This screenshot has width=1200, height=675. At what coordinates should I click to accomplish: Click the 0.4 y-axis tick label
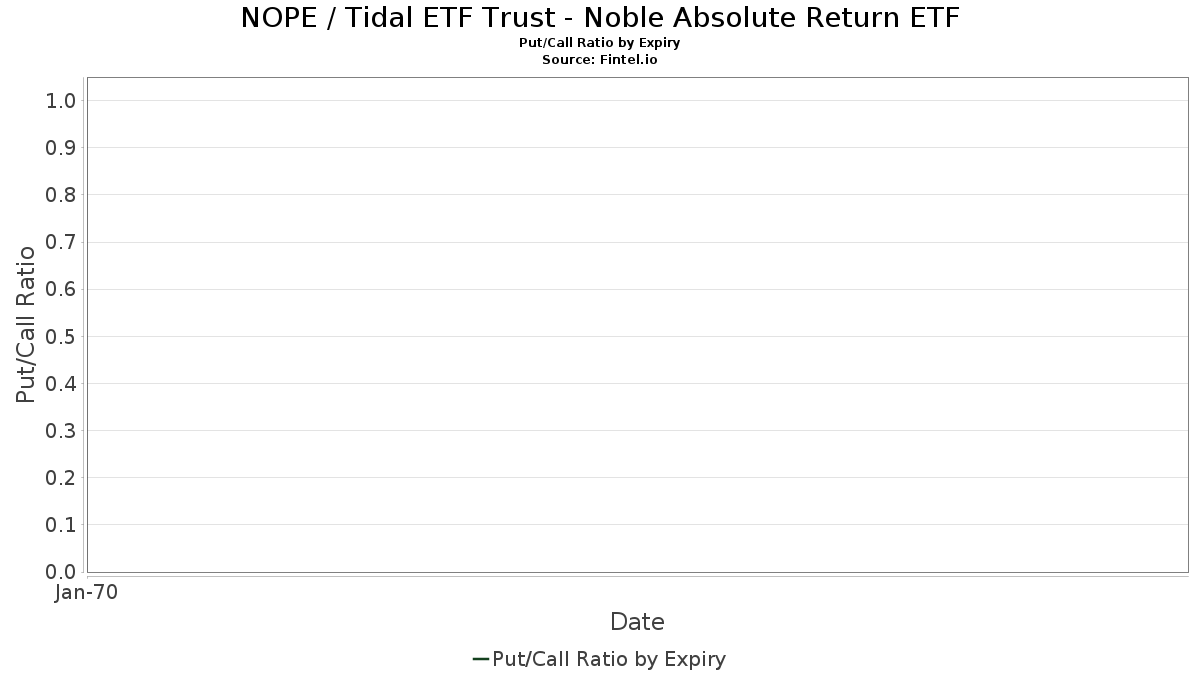coord(61,383)
